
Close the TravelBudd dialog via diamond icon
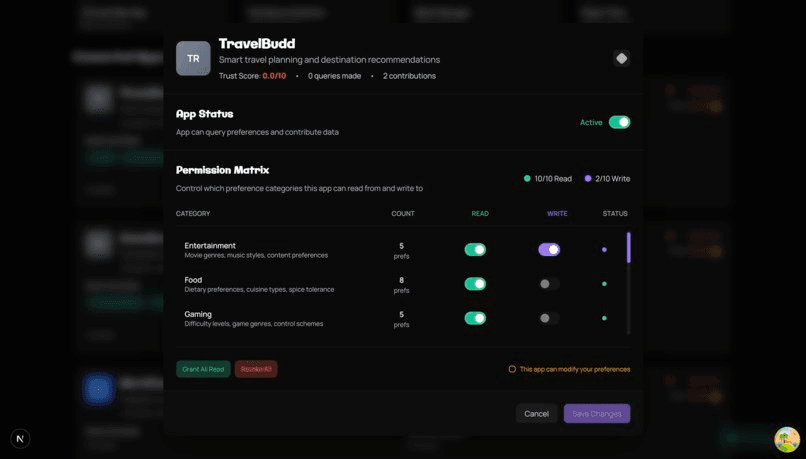click(621, 59)
